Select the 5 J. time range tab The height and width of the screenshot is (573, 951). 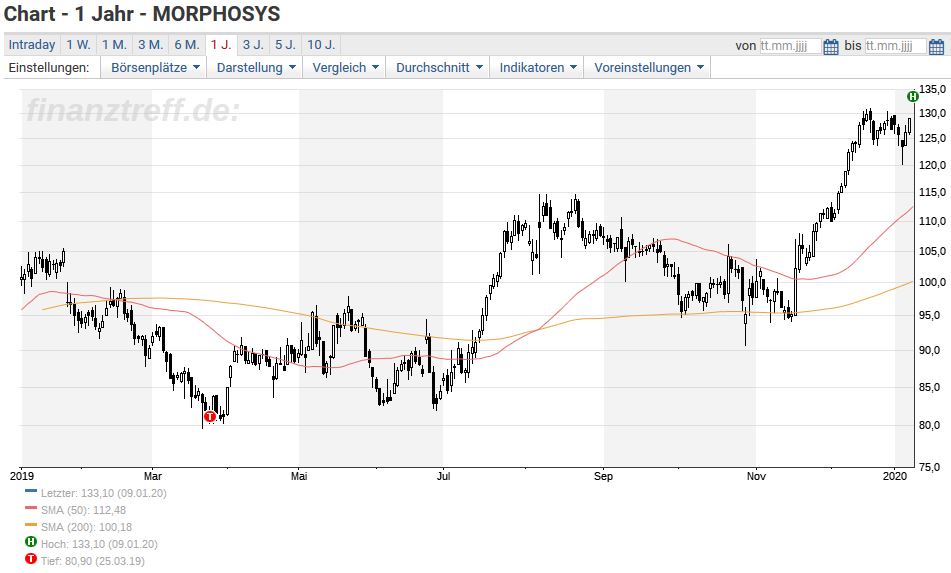pos(286,45)
